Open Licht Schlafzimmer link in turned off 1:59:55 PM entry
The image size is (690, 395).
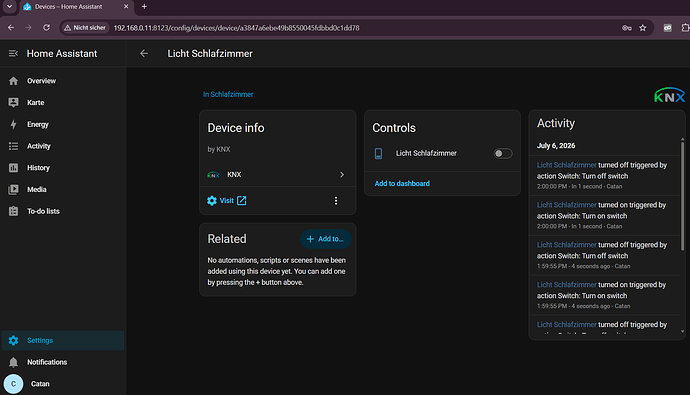[566, 245]
